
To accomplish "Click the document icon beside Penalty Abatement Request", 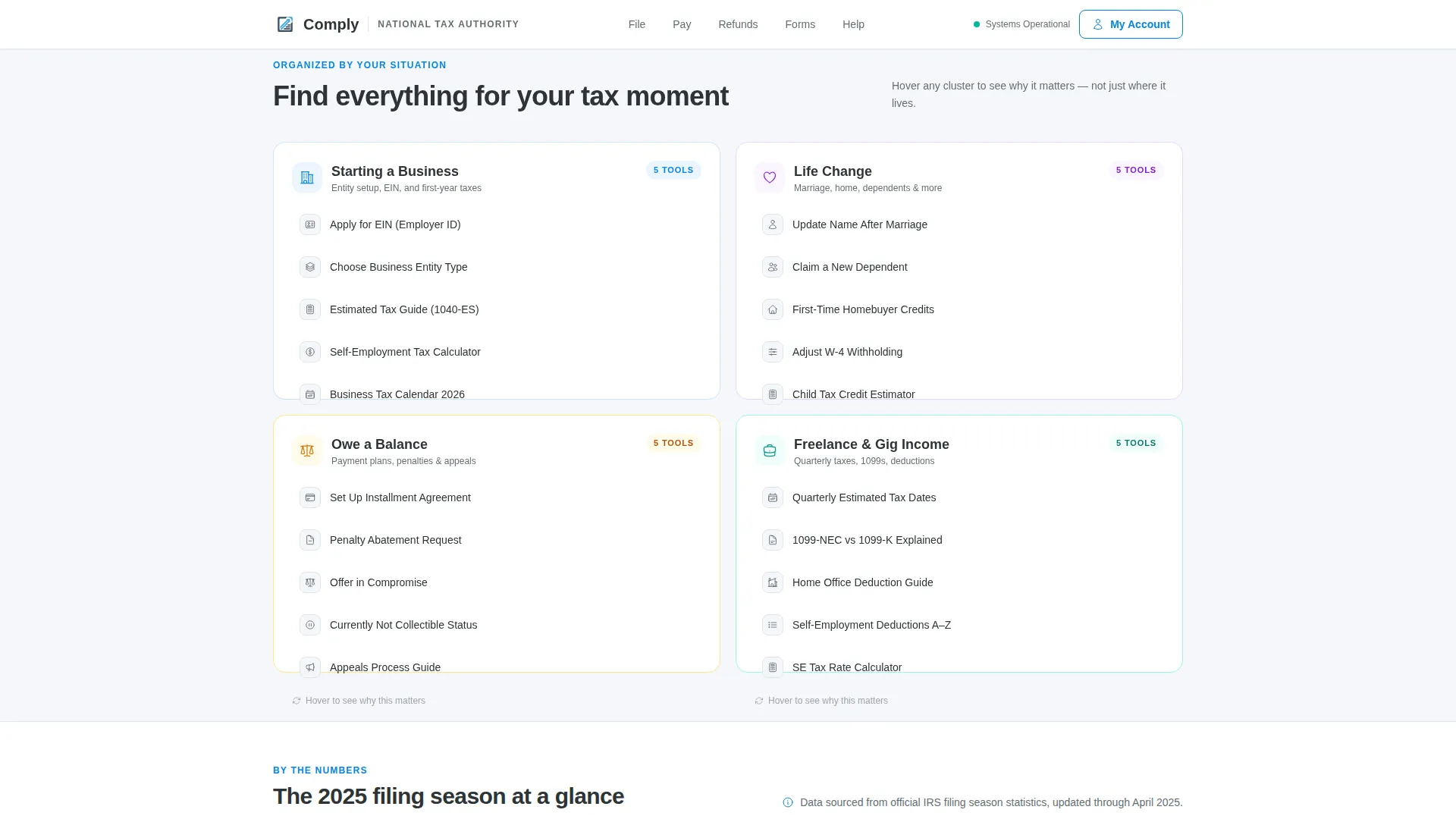I will pos(310,540).
